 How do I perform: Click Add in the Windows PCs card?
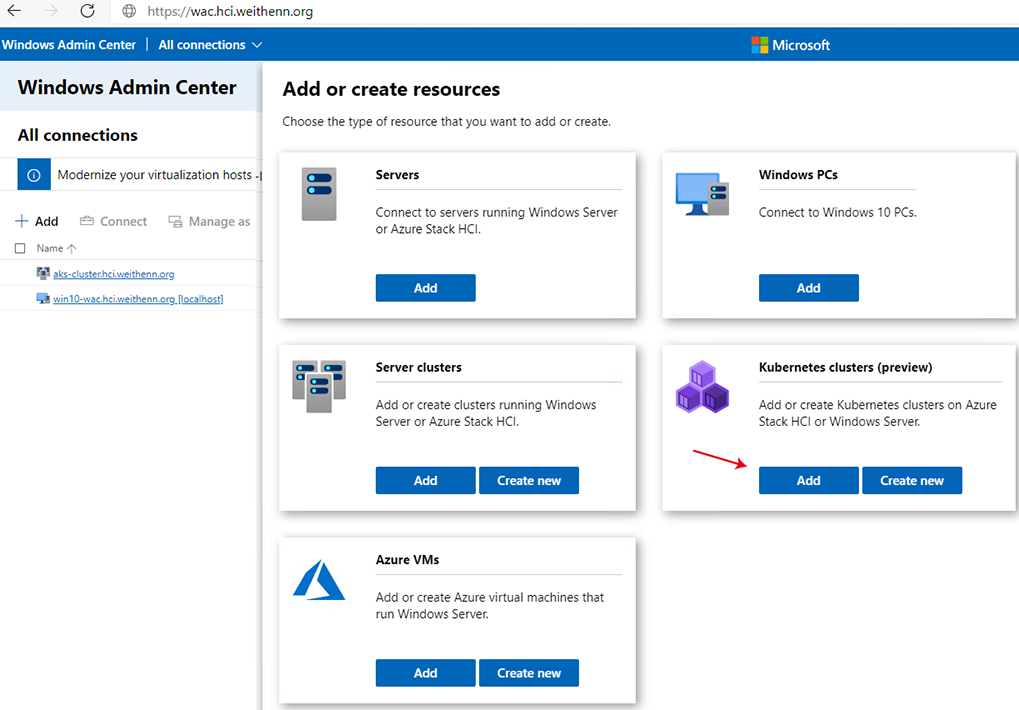pos(808,288)
